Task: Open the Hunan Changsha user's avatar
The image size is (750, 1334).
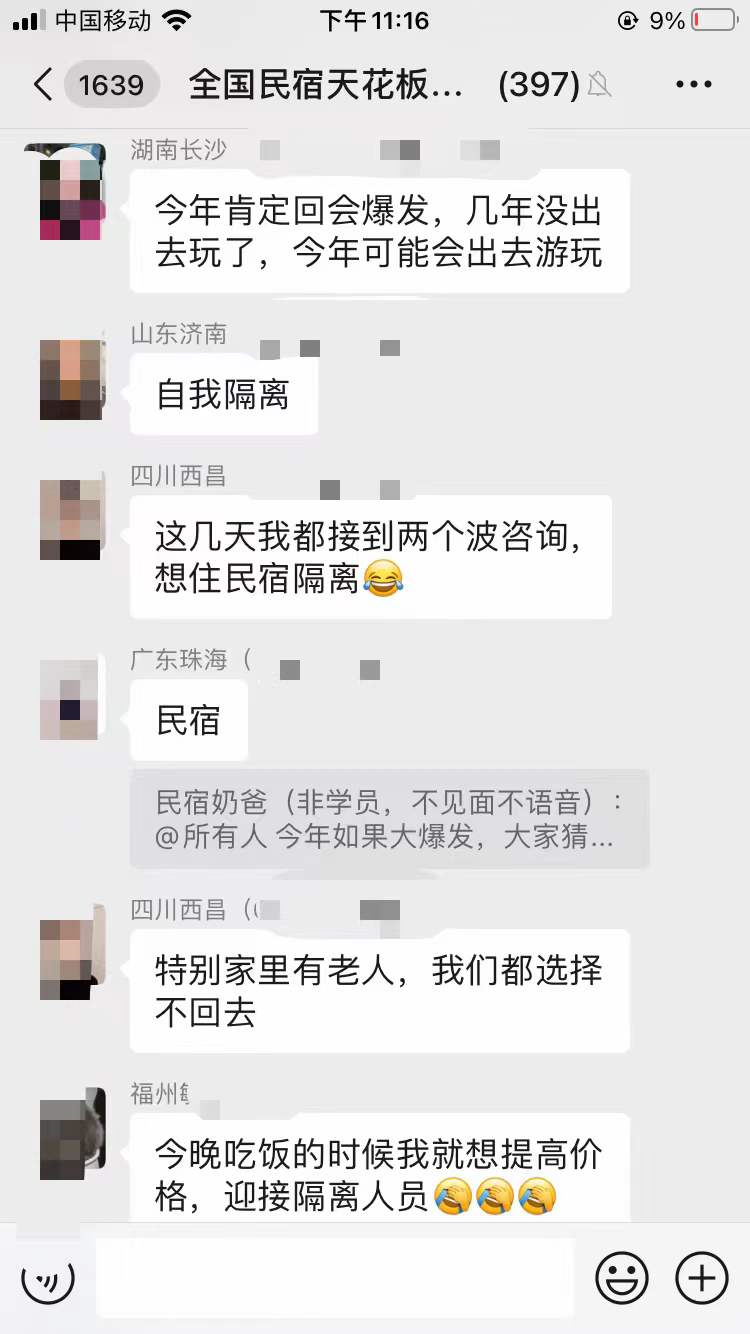Action: pyautogui.click(x=72, y=192)
